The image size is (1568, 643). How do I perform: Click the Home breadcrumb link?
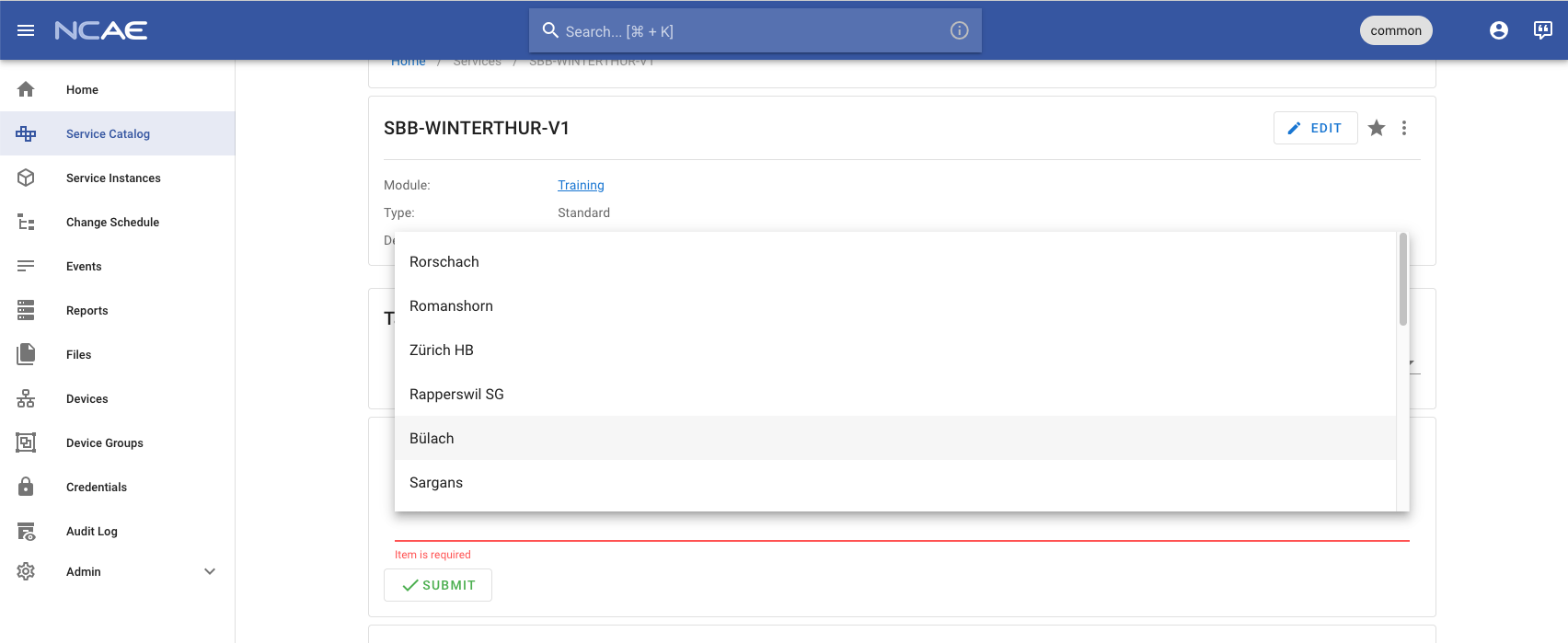point(409,62)
